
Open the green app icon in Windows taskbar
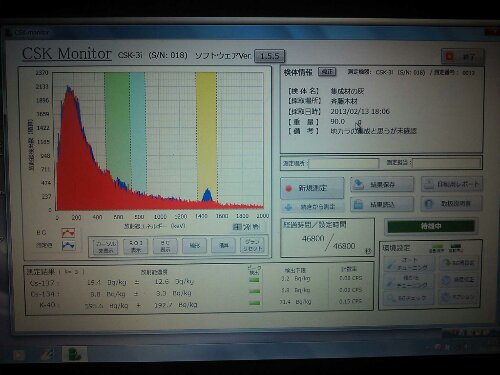(x=75, y=354)
